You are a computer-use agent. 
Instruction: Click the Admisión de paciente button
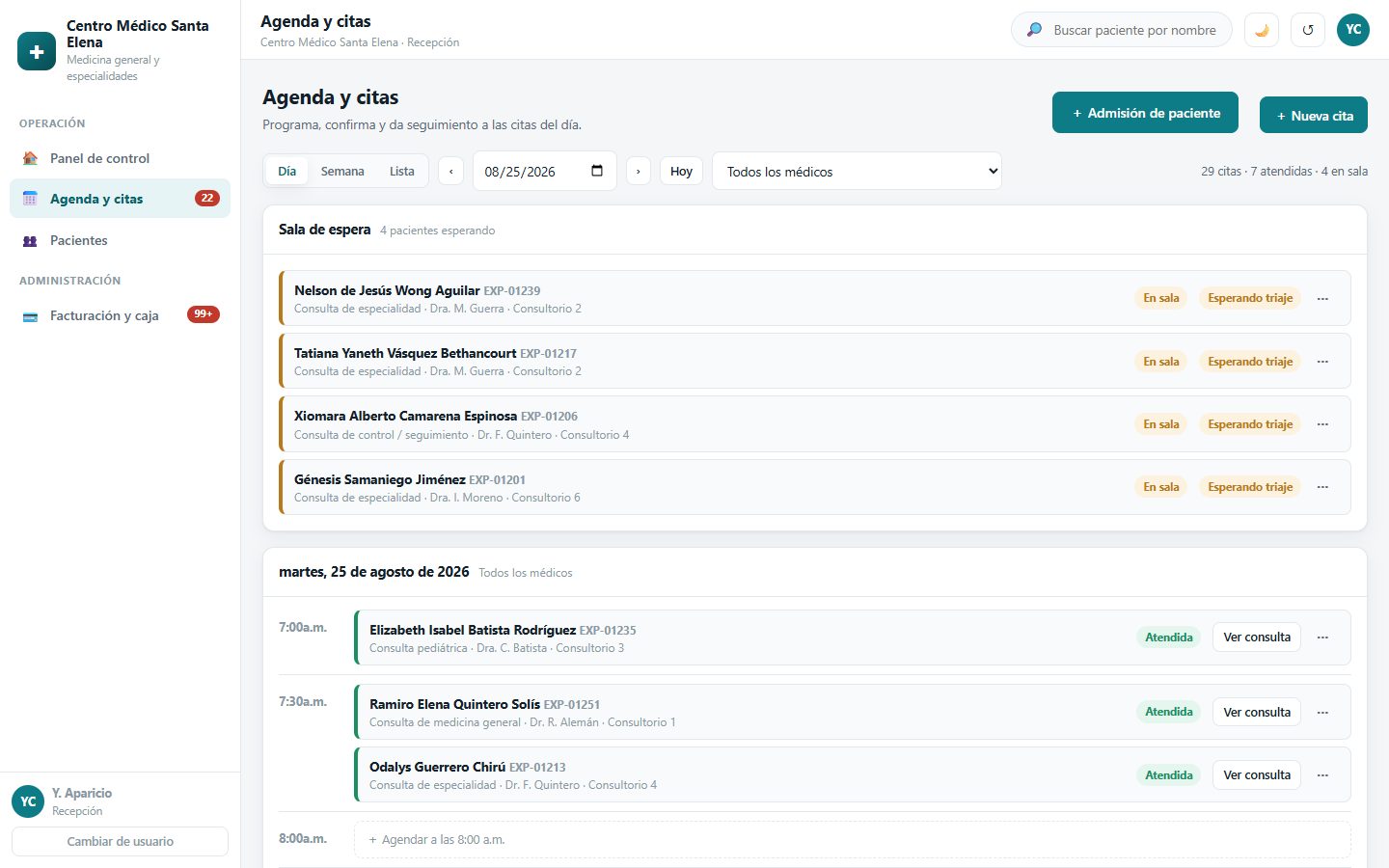1145,113
